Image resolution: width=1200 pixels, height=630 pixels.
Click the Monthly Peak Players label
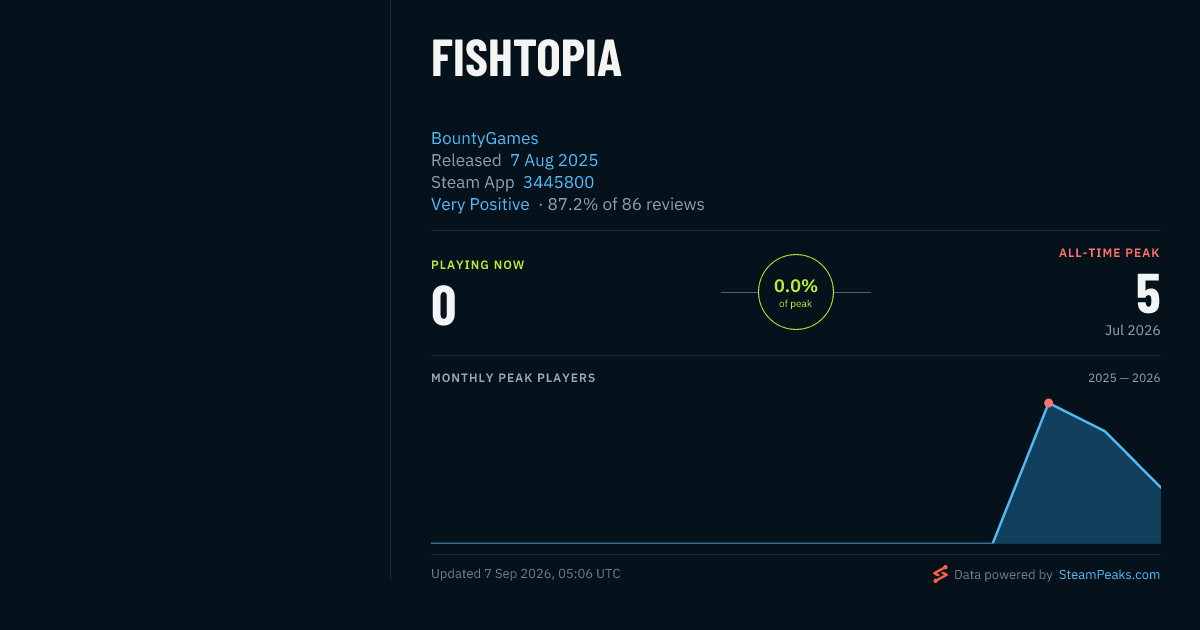pos(513,378)
